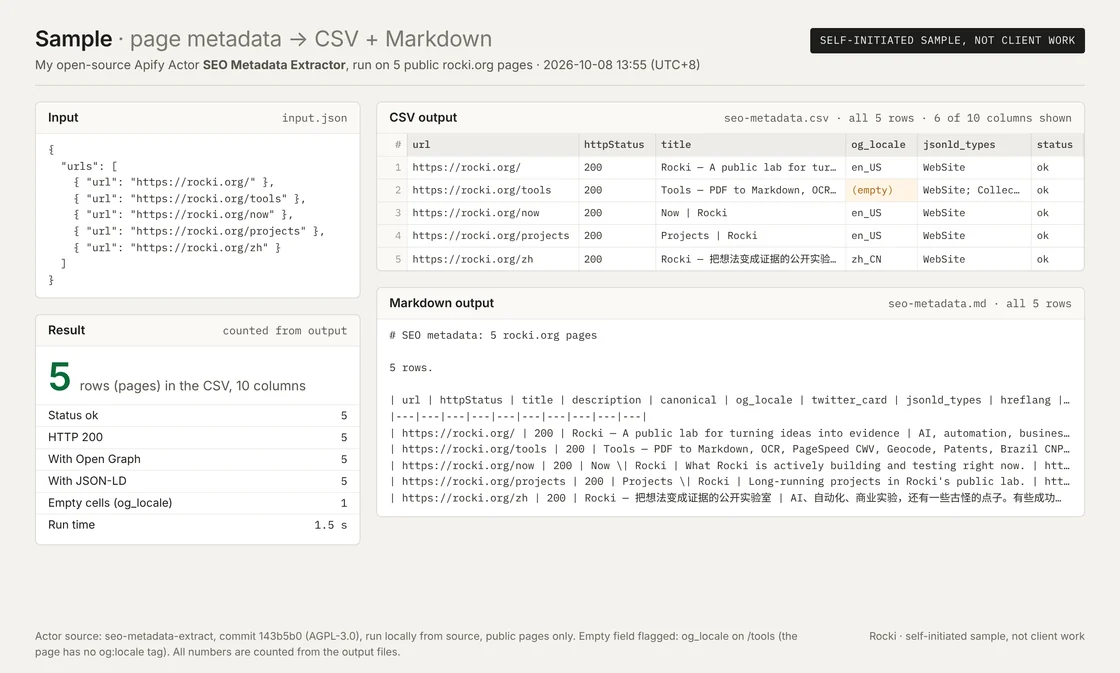This screenshot has width=1120, height=673.
Task: Click the 'zh_CN' locale cell
Action: tap(881, 259)
